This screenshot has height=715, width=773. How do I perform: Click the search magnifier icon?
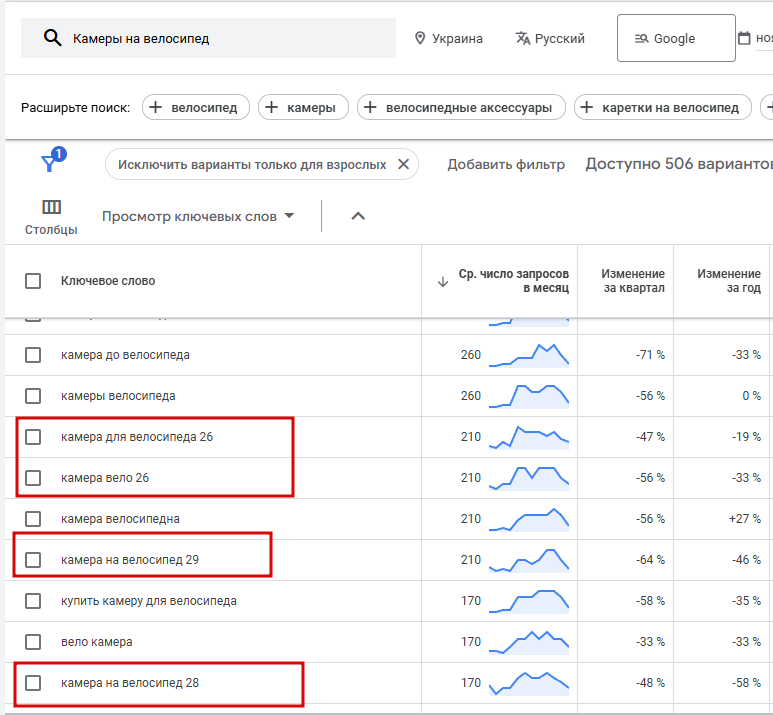coord(51,39)
